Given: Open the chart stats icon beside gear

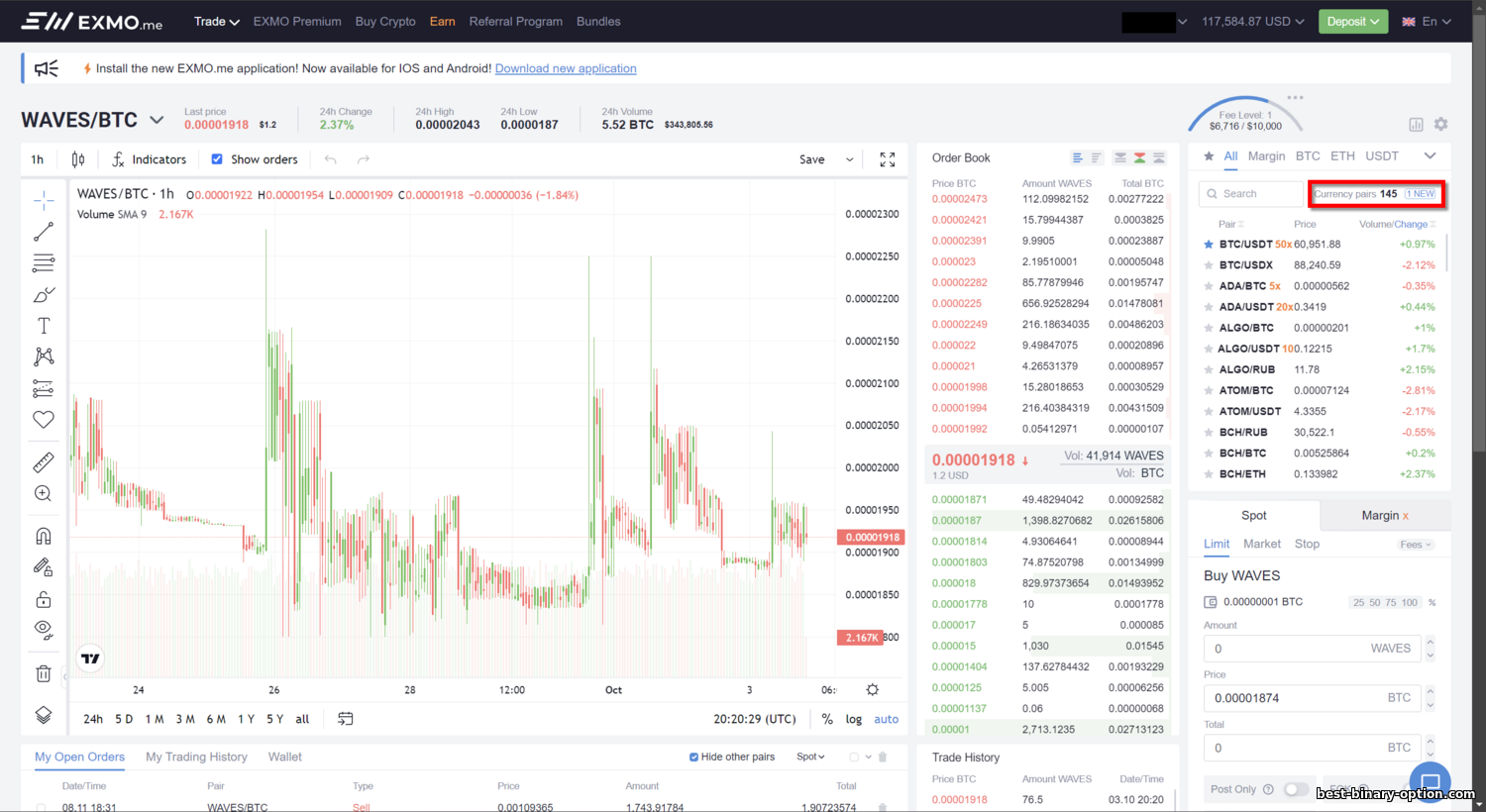Looking at the screenshot, I should click(x=1417, y=124).
